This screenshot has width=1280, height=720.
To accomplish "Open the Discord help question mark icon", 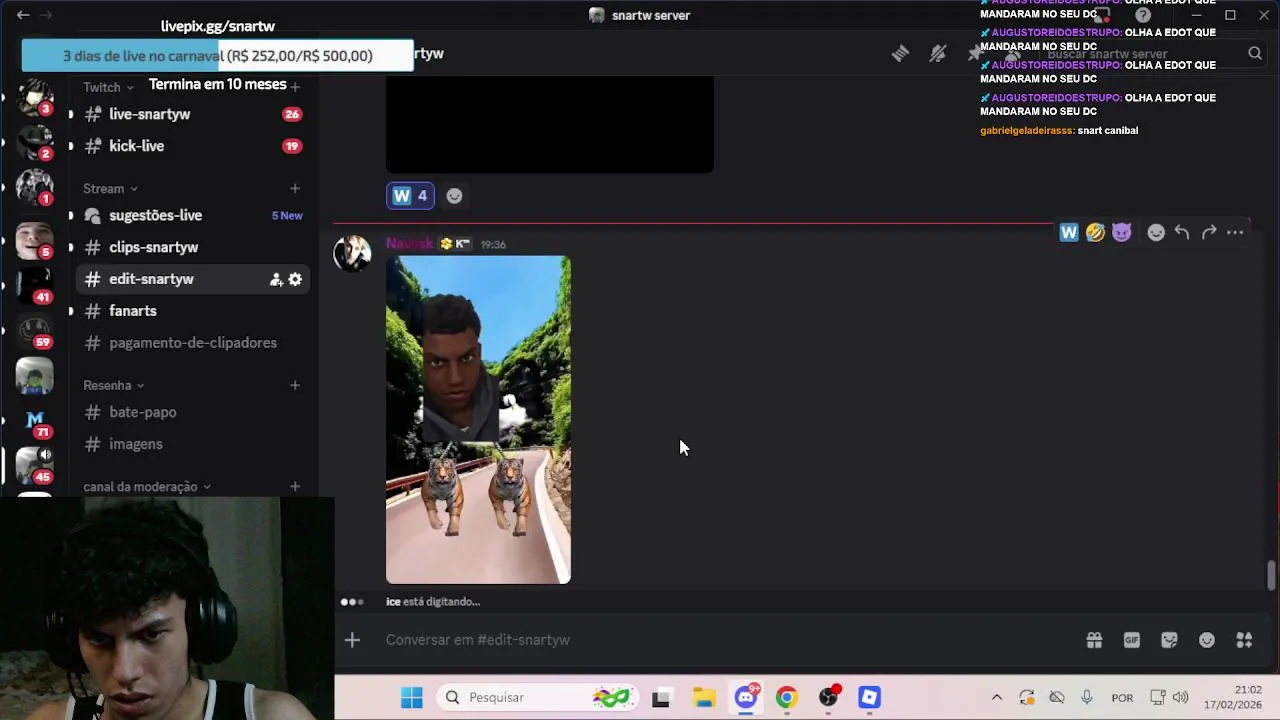I will pos(1143,15).
